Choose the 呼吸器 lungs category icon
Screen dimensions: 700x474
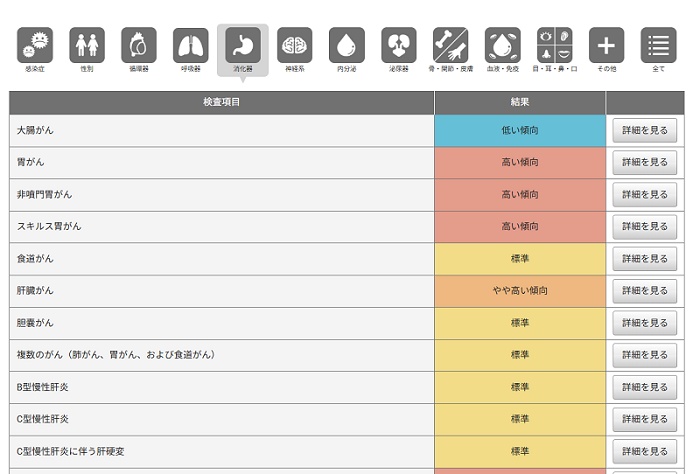pos(191,46)
